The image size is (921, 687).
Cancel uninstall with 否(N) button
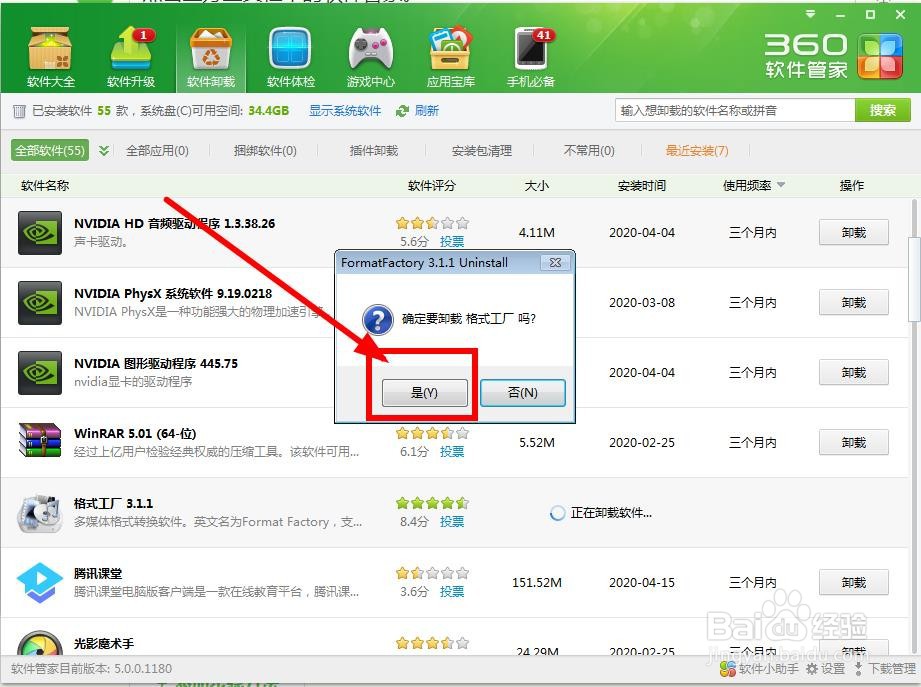point(523,393)
